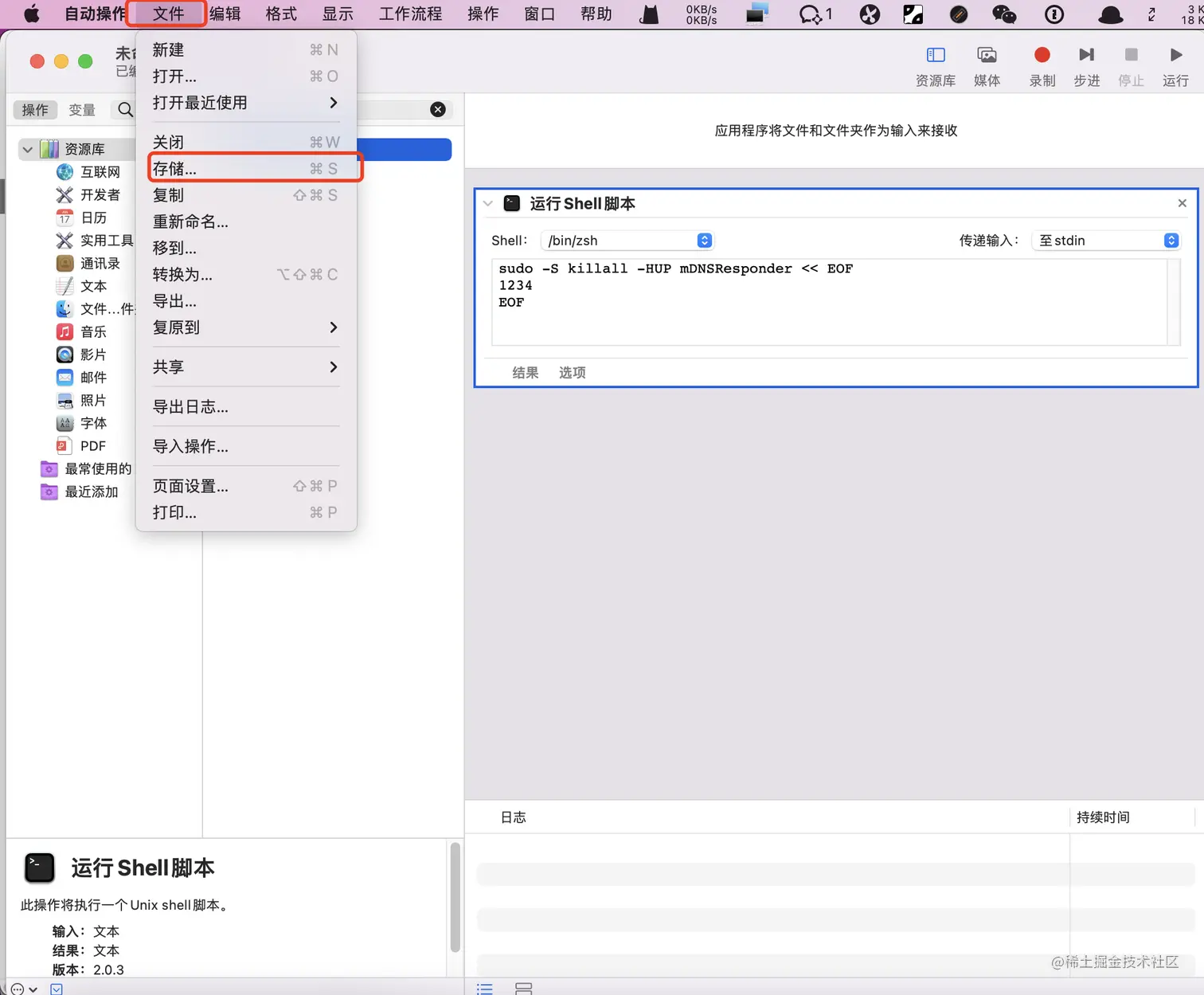Select the 文本 library category

(81, 286)
